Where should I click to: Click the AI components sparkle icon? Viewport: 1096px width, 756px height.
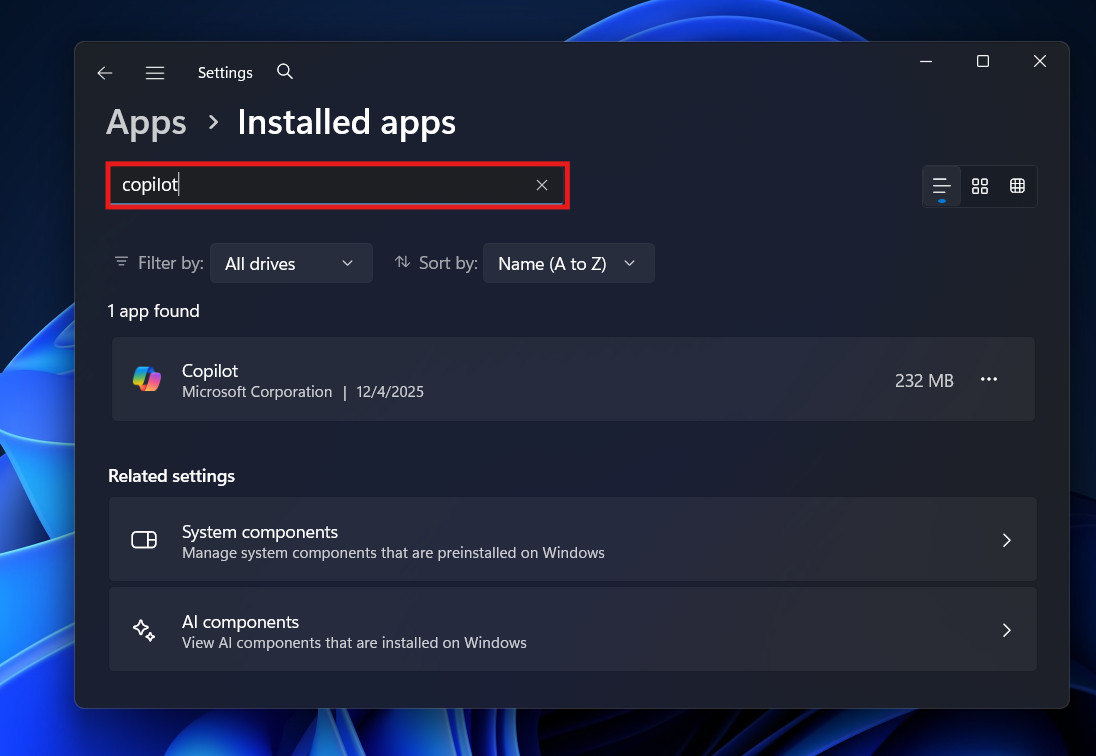click(x=144, y=630)
